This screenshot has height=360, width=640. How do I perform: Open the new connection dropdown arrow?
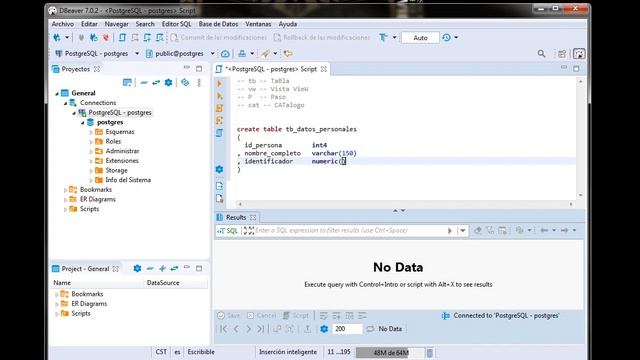point(67,38)
